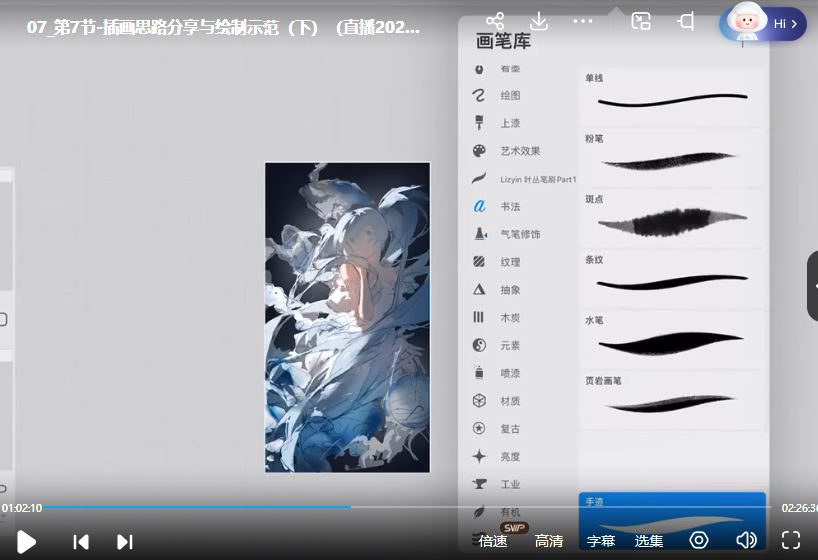
Task: Click the pin window icon
Action: (686, 21)
